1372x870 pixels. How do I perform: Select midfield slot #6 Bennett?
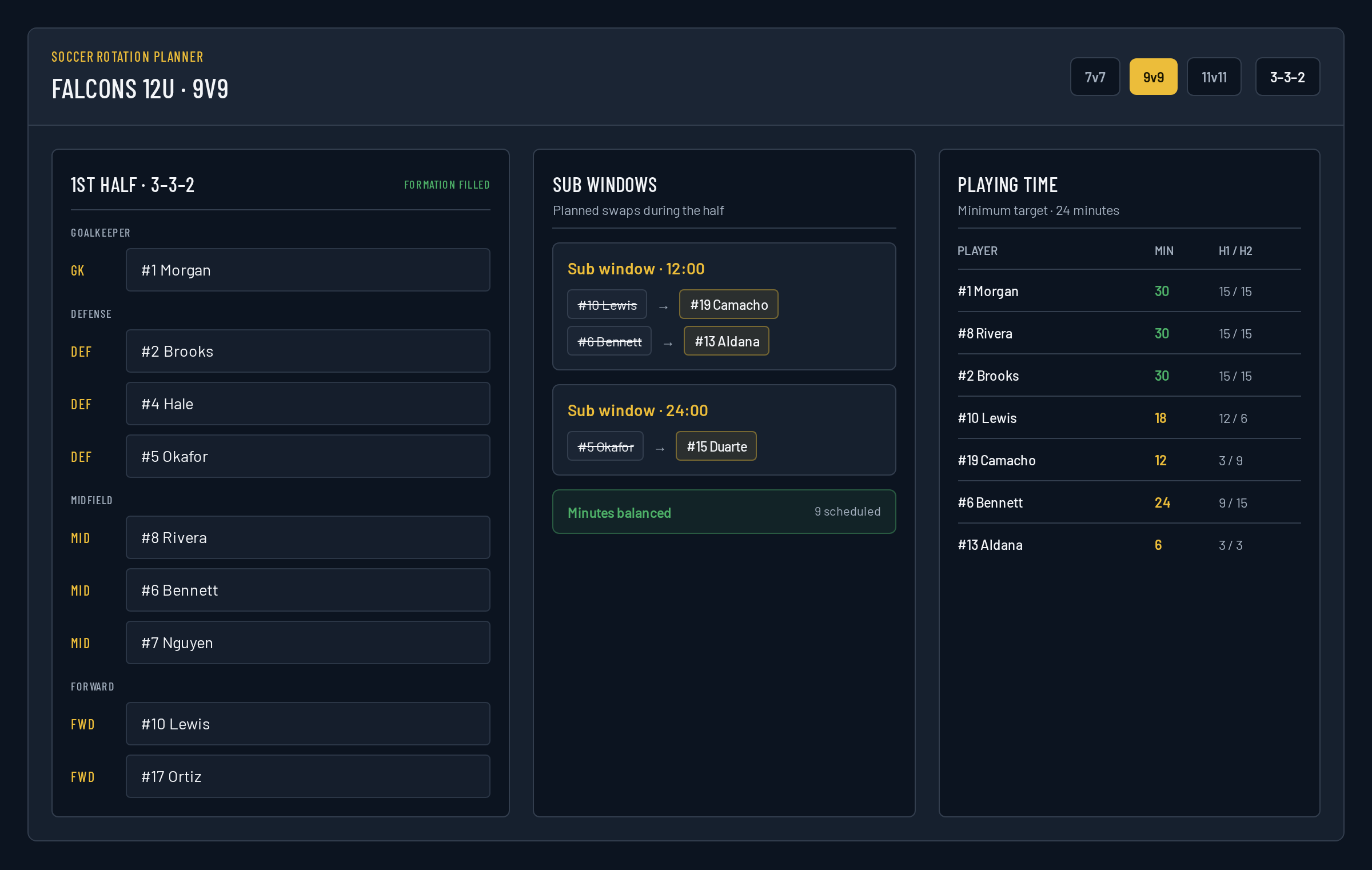pyautogui.click(x=308, y=590)
